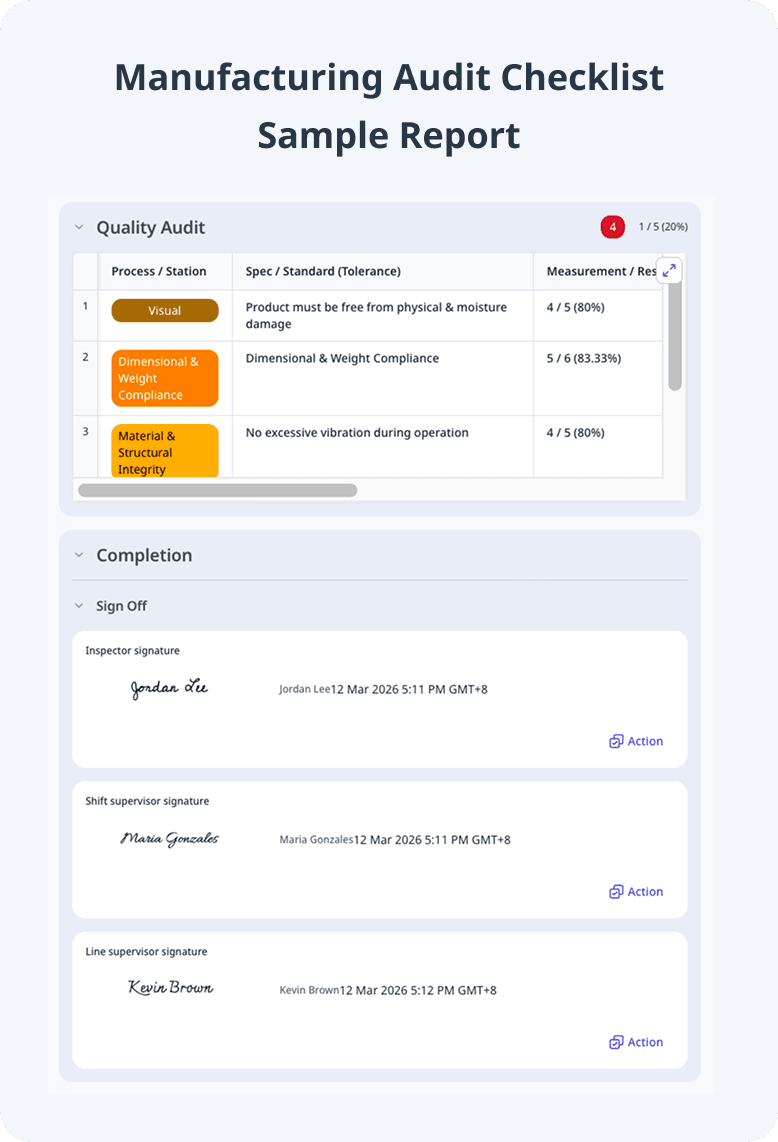Click Maria Gonzales timestamp 5:11 PM

click(432, 840)
